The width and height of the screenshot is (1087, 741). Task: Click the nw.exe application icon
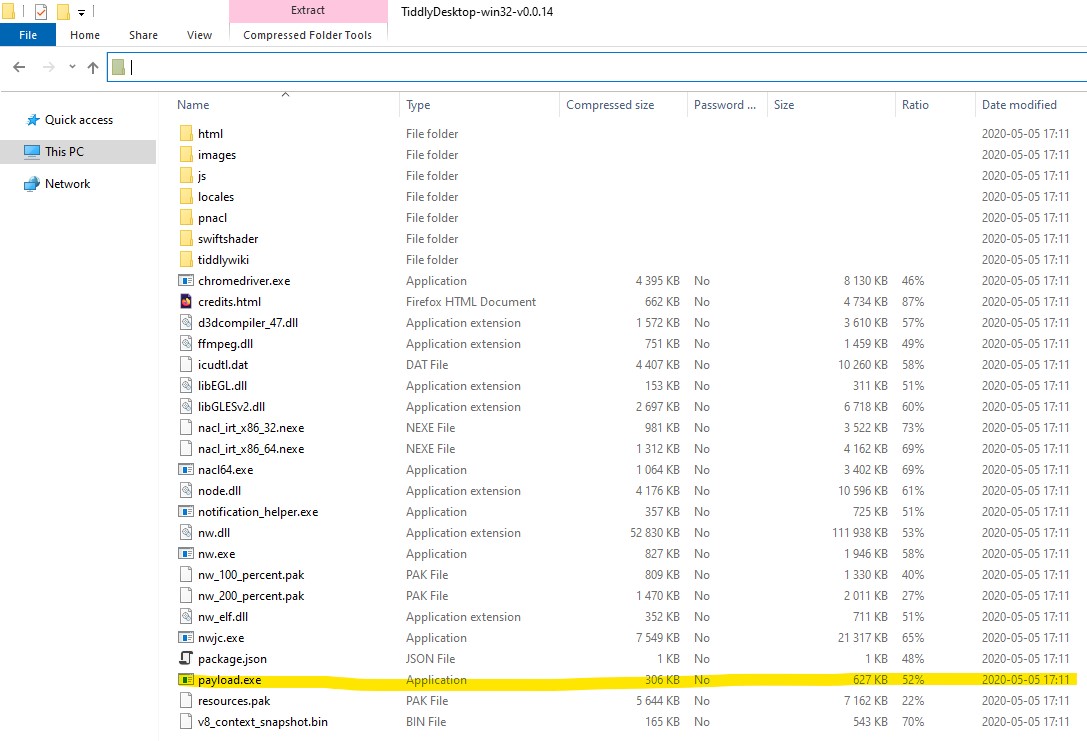pos(186,553)
